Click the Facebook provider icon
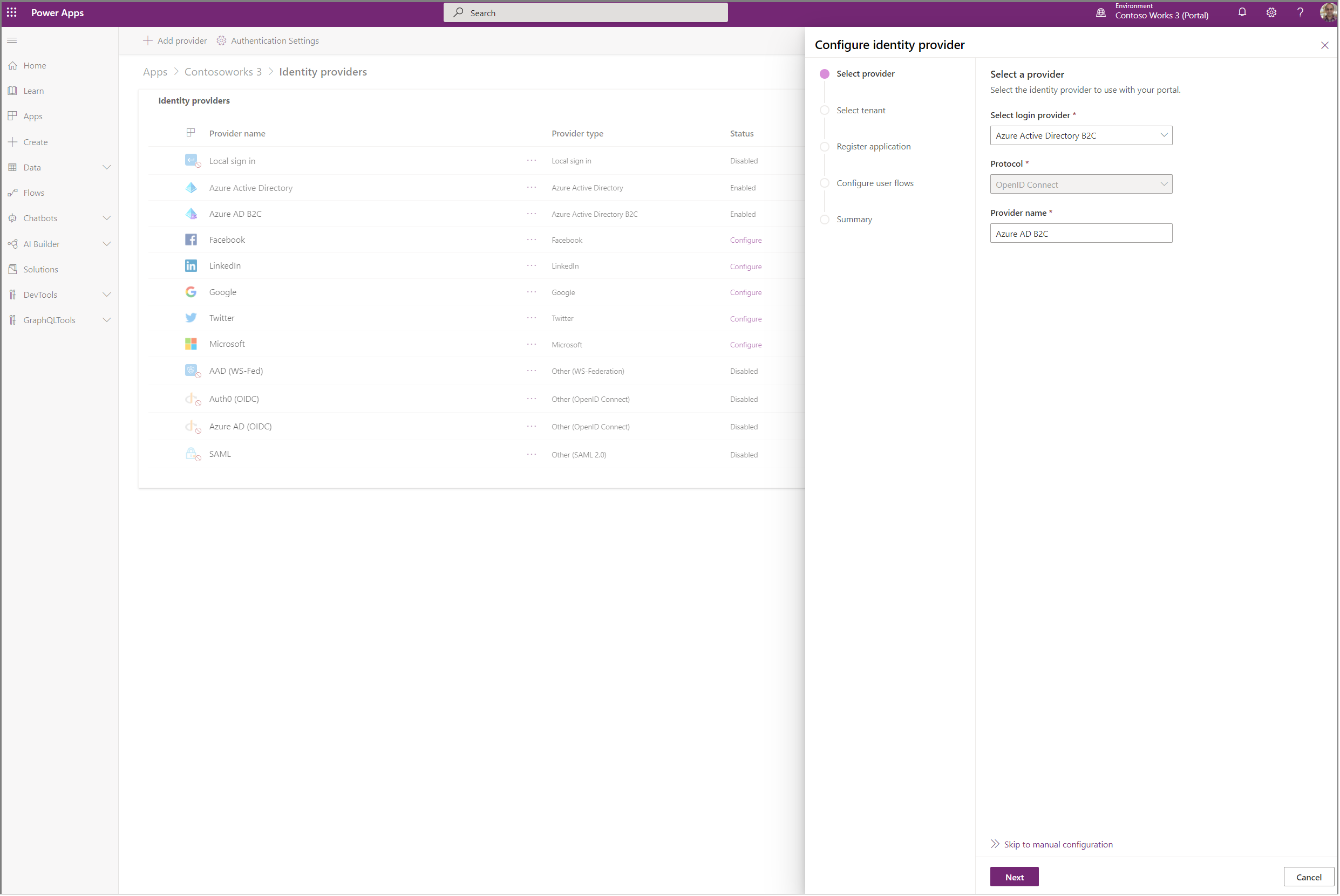This screenshot has width=1340, height=896. click(x=191, y=240)
